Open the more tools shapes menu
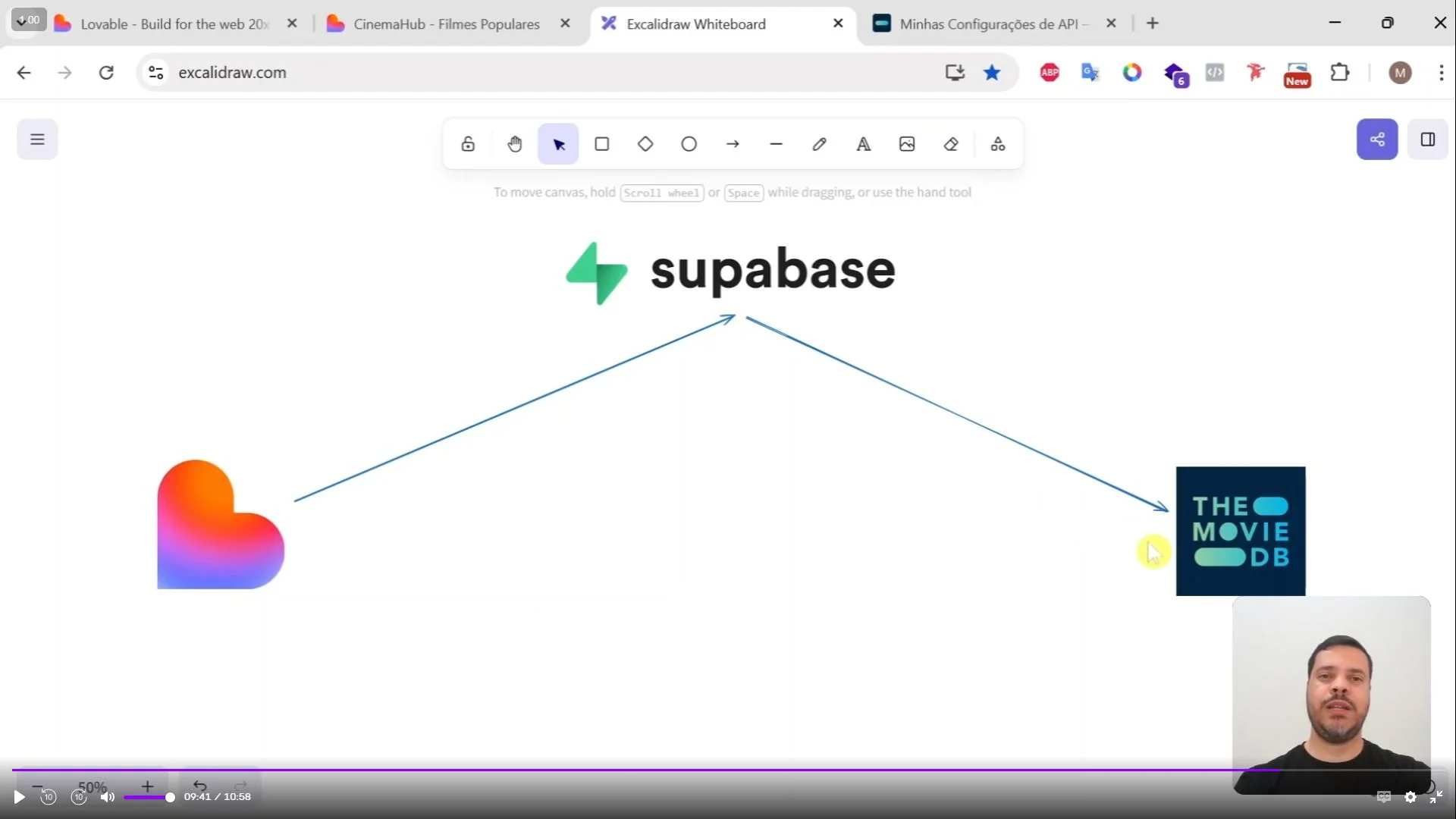 click(x=998, y=144)
